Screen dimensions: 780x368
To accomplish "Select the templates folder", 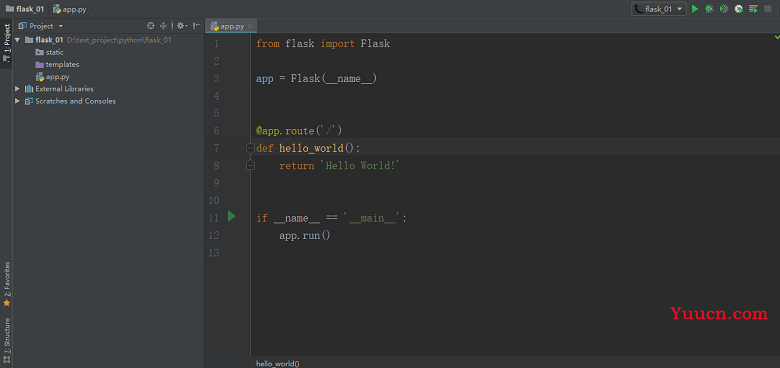I will pyautogui.click(x=57, y=64).
